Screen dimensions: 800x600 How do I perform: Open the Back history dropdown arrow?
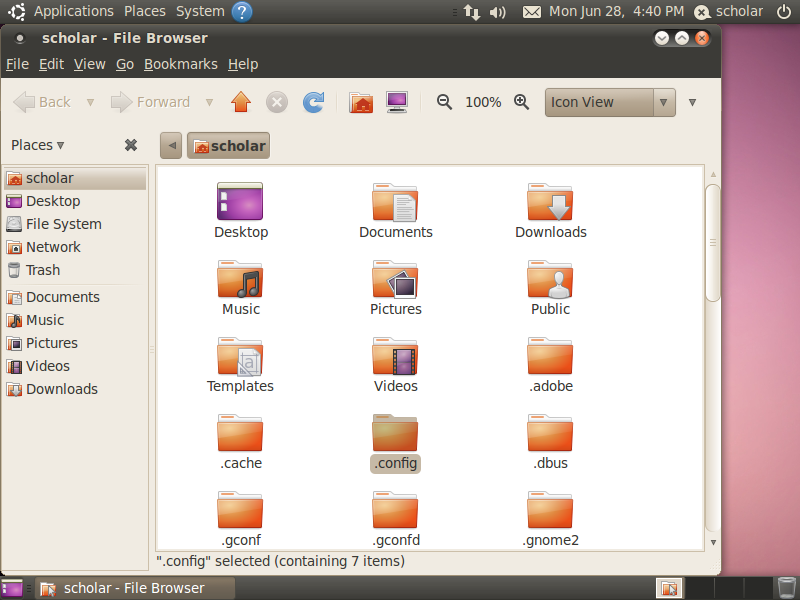(x=90, y=103)
